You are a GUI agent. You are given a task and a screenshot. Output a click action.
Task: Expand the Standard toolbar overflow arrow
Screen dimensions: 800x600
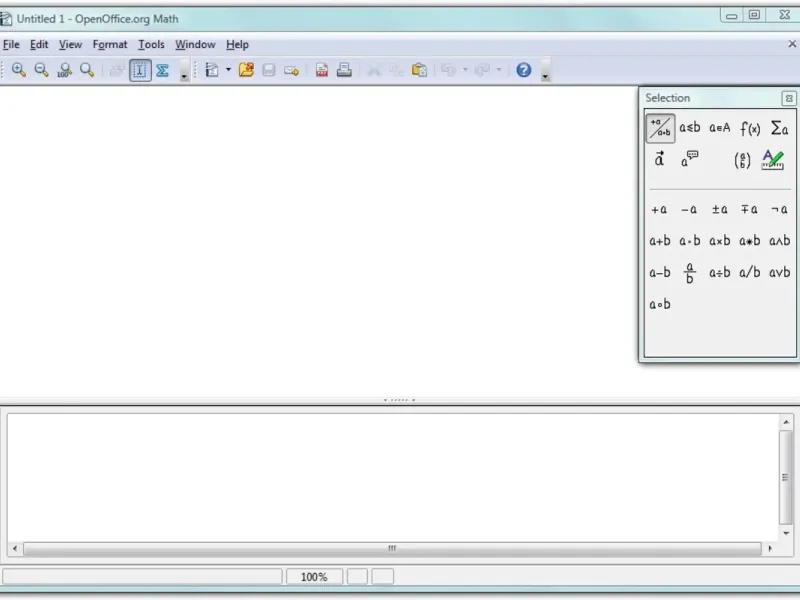pyautogui.click(x=545, y=71)
